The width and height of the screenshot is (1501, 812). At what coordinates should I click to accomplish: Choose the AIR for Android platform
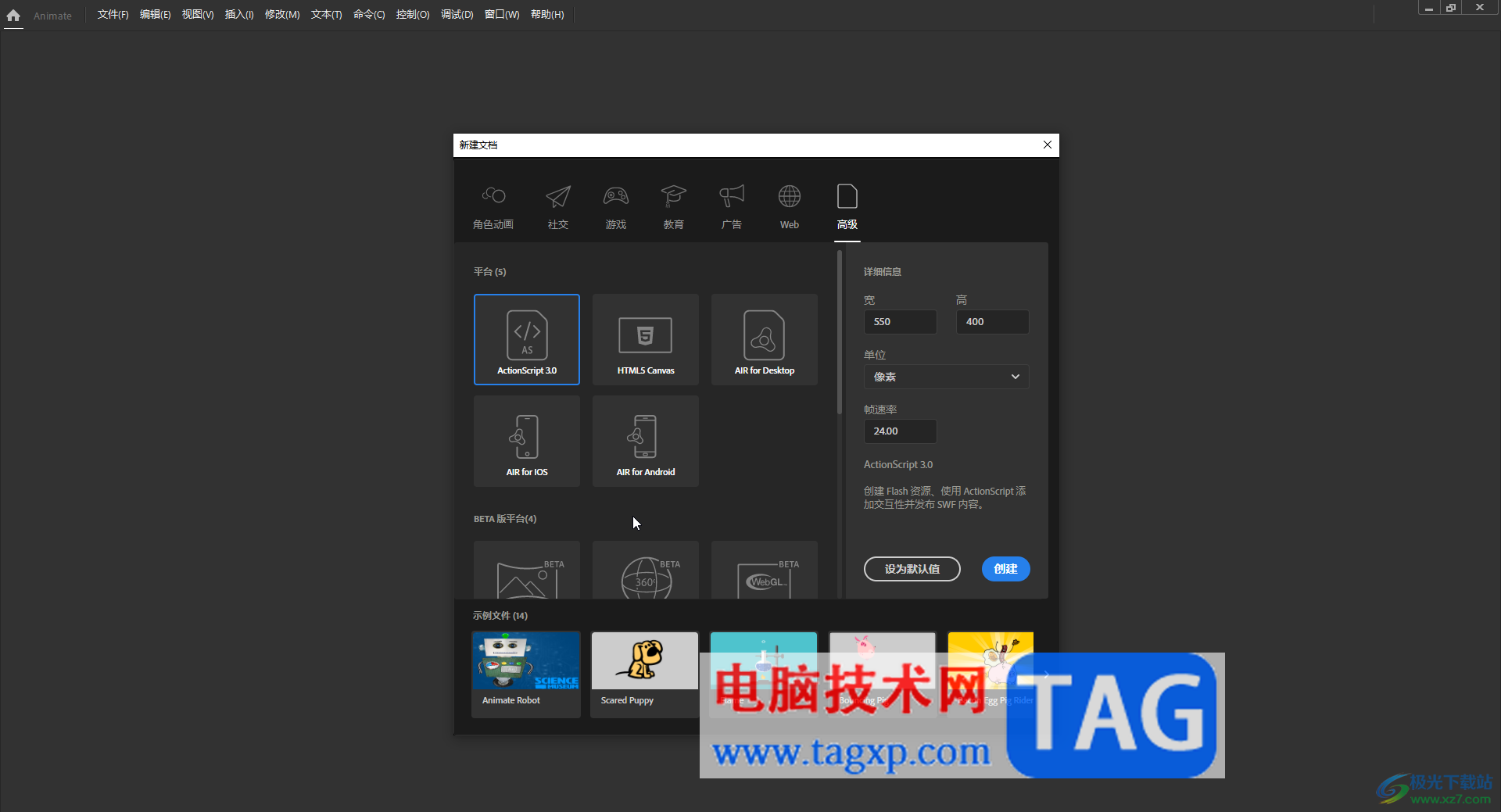[646, 441]
